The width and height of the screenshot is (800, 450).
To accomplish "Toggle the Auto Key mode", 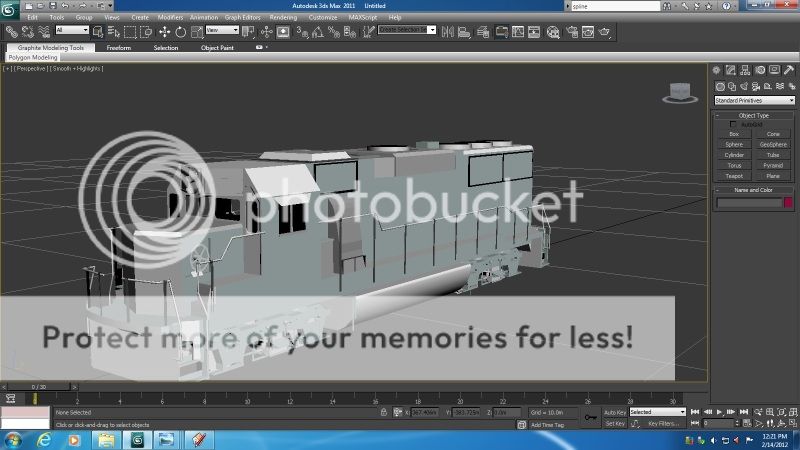I will 615,412.
